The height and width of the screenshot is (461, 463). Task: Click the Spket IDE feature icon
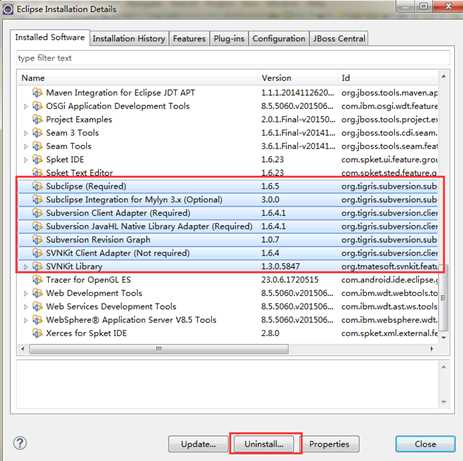(37, 159)
